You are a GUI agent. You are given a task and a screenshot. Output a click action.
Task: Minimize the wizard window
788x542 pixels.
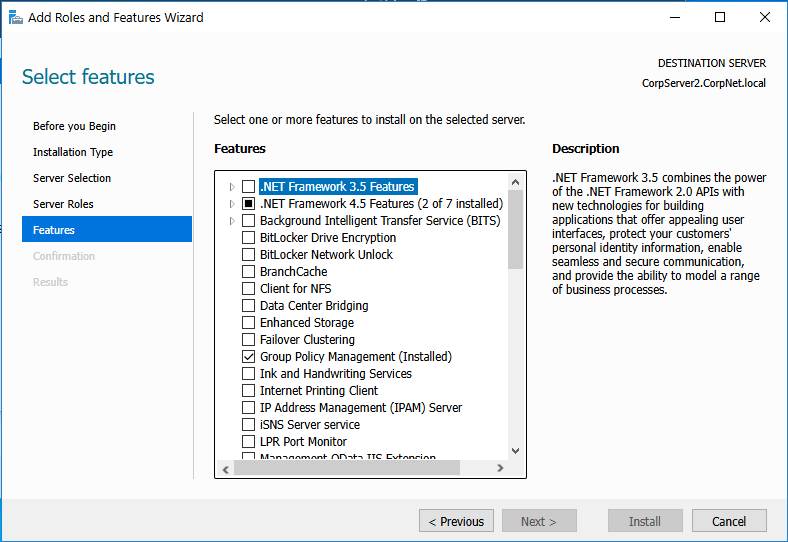coord(674,17)
